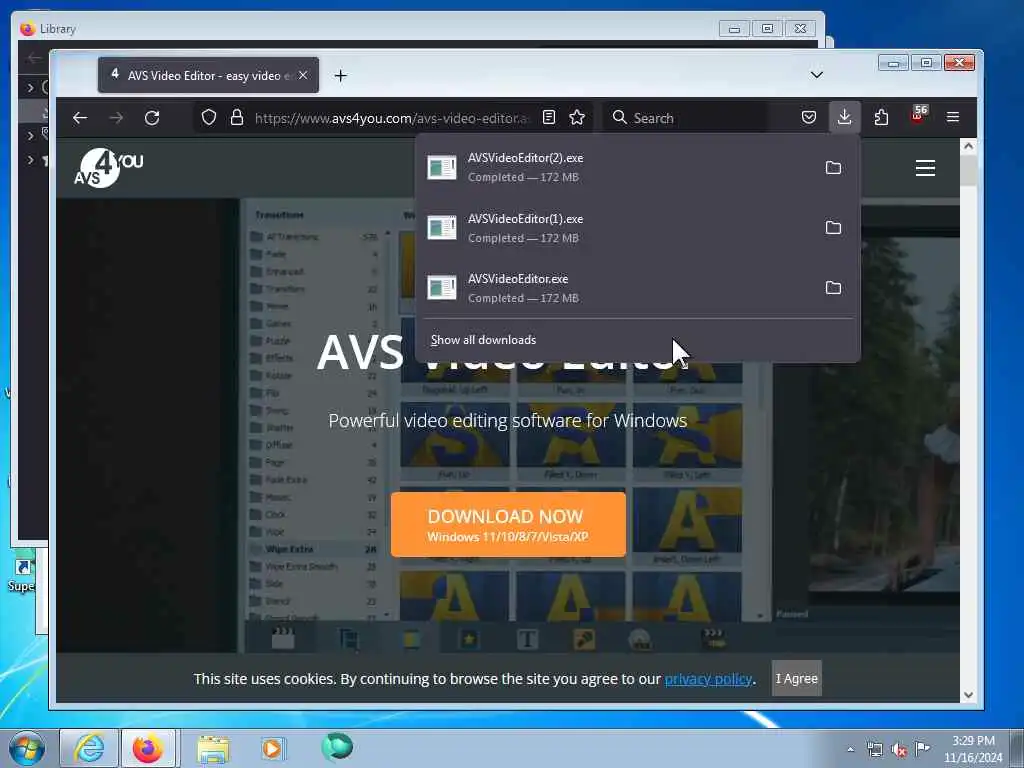
Task: Launch Internet Explorer from taskbar
Action: point(89,748)
